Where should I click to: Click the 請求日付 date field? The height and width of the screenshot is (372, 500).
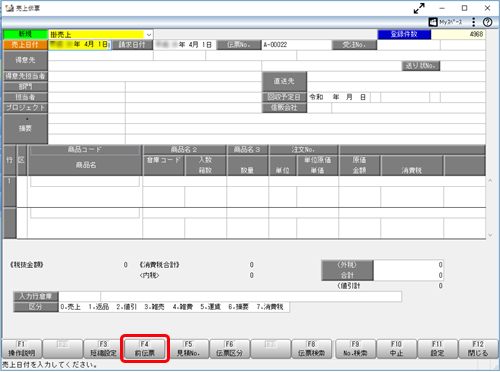(185, 45)
